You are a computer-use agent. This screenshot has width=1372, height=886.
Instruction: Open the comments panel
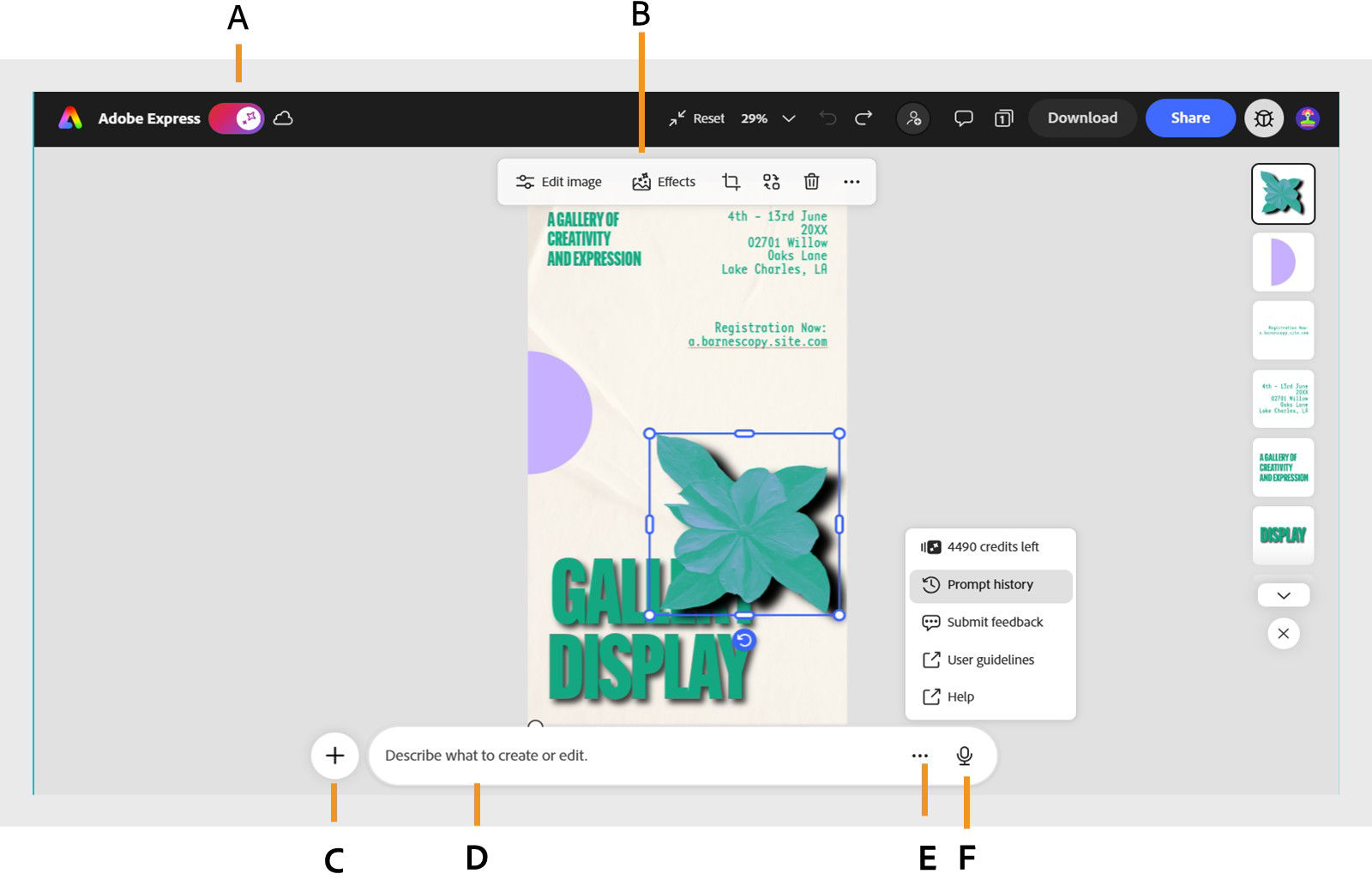tap(962, 118)
